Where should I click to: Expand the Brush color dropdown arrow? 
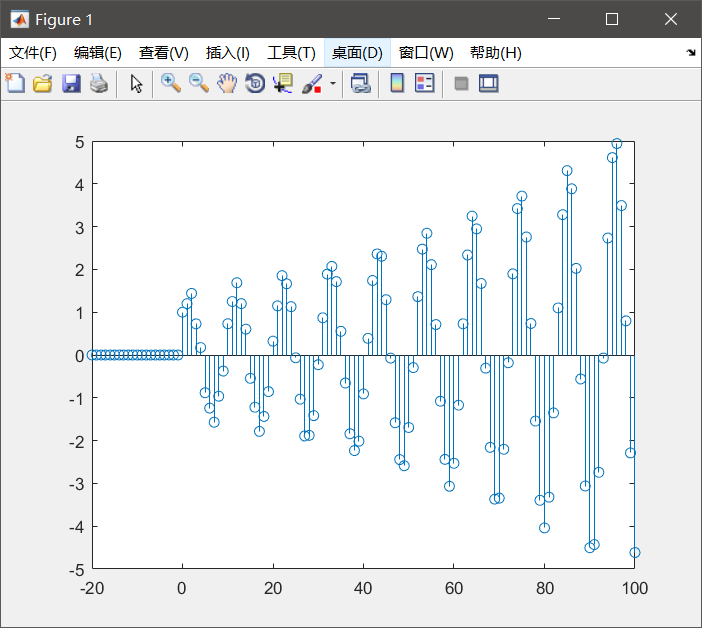pos(333,83)
